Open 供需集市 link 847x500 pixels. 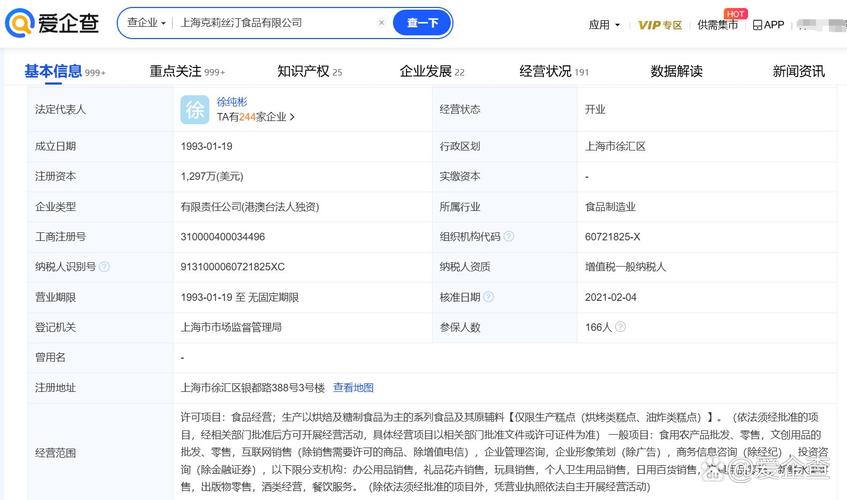pyautogui.click(x=717, y=25)
